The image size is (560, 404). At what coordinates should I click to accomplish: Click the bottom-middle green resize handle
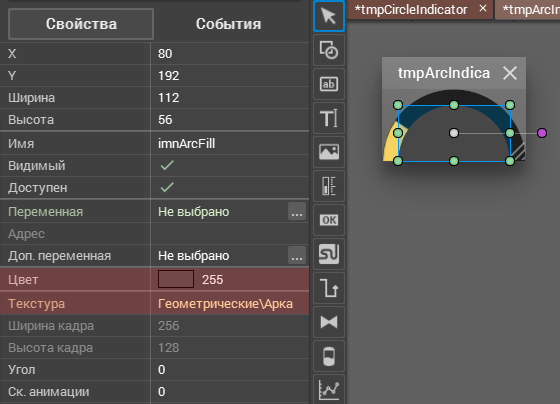coord(454,161)
